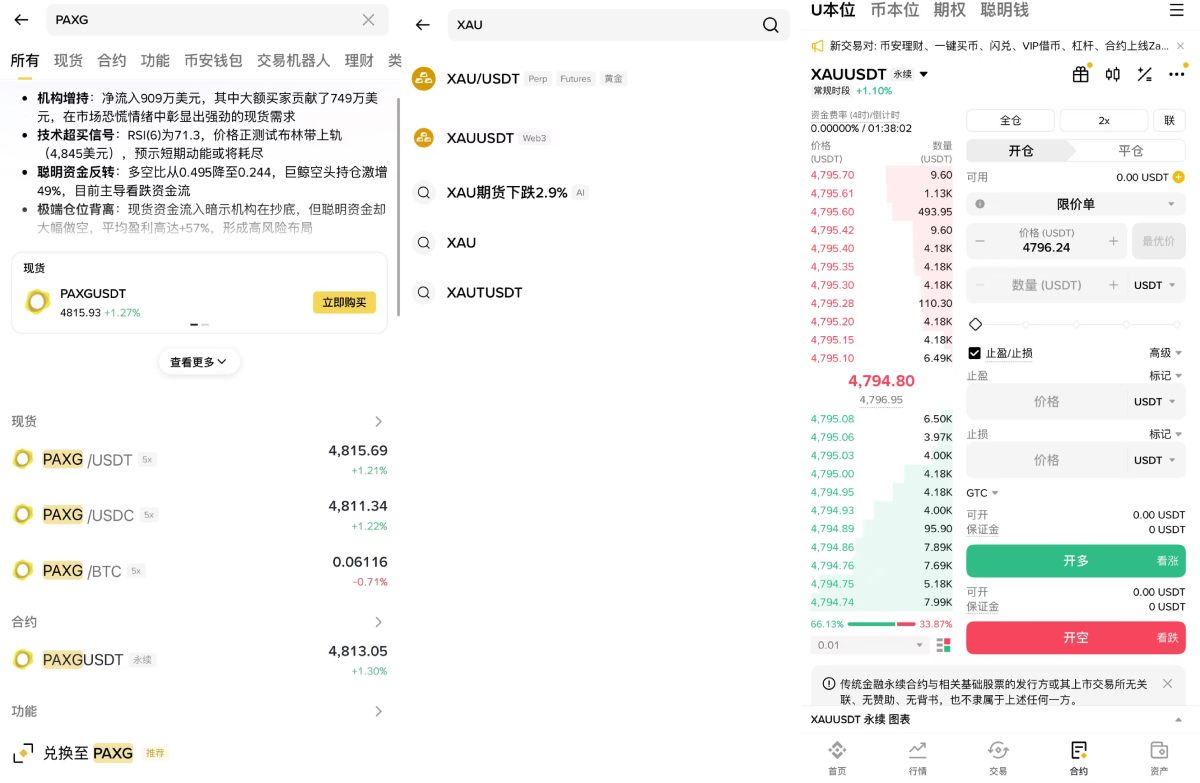This screenshot has height=783, width=1200.
Task: Open the candlestick chart icon beside the gift
Action: pos(1112,74)
